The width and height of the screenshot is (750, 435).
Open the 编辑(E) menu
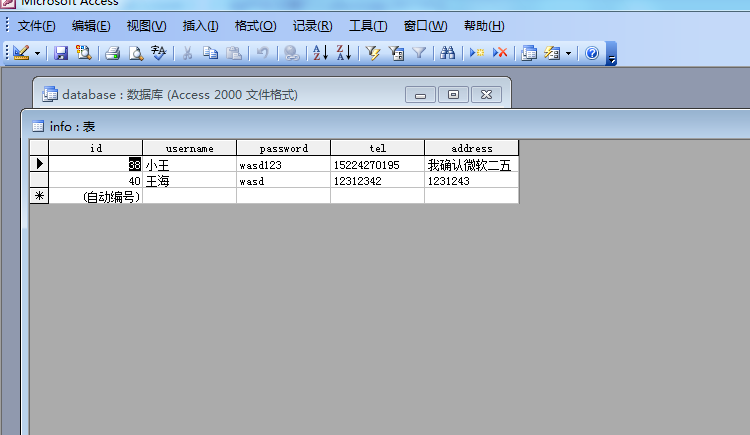[x=91, y=26]
